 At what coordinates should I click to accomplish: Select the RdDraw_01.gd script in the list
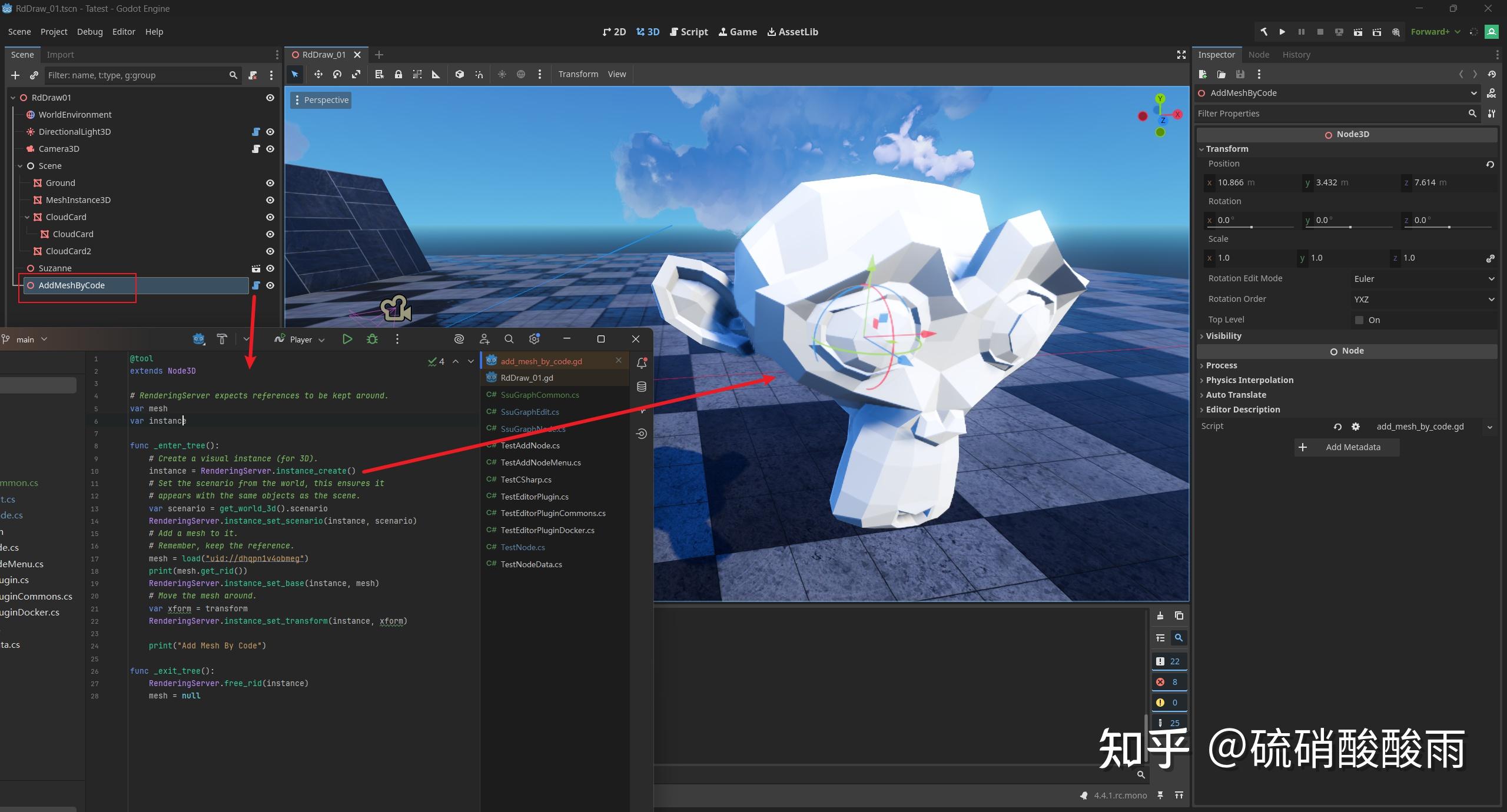click(x=528, y=378)
